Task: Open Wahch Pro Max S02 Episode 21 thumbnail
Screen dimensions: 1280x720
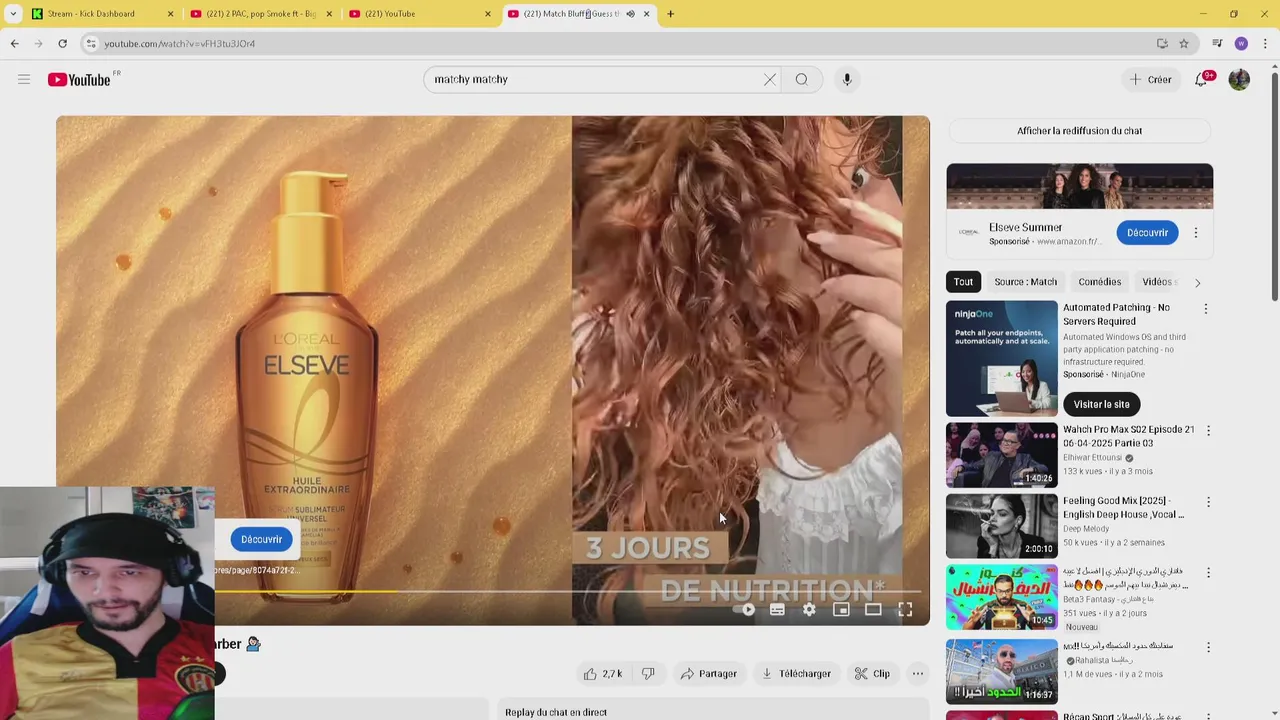Action: [x=1001, y=455]
